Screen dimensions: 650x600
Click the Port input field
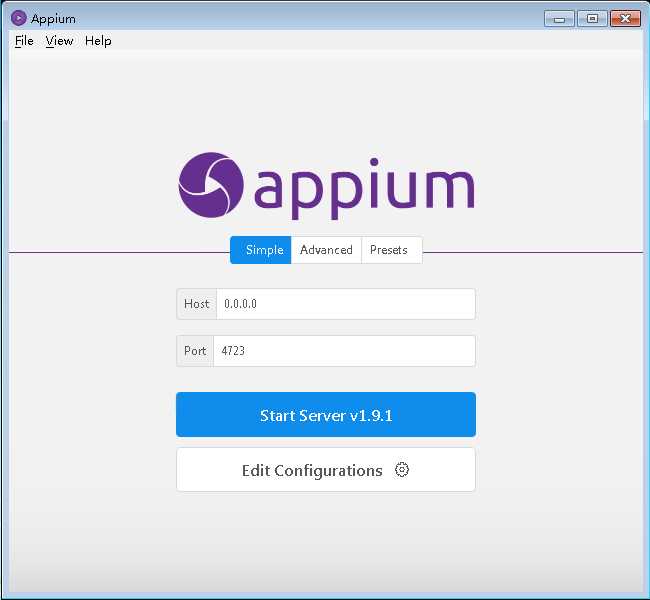(x=344, y=351)
